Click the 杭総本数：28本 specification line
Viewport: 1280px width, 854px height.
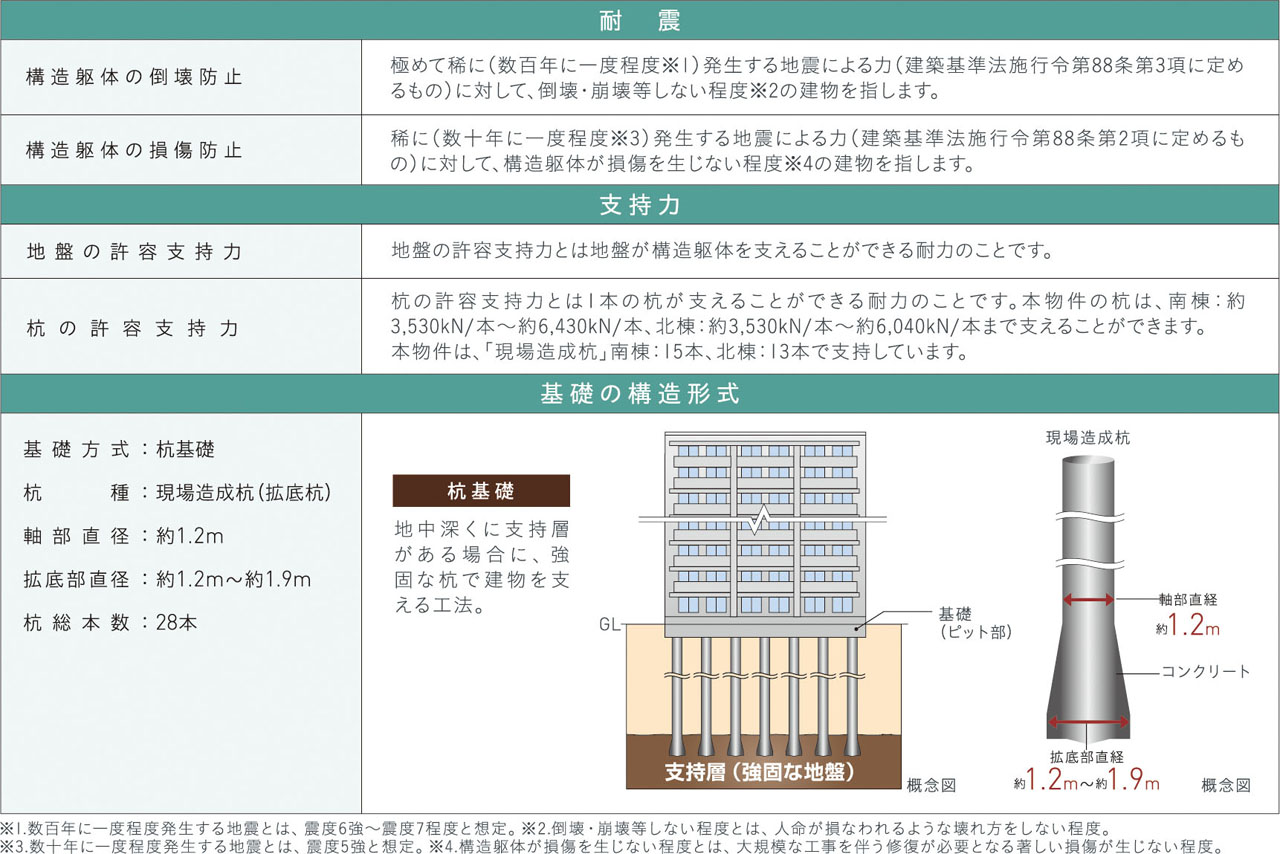pyautogui.click(x=110, y=622)
